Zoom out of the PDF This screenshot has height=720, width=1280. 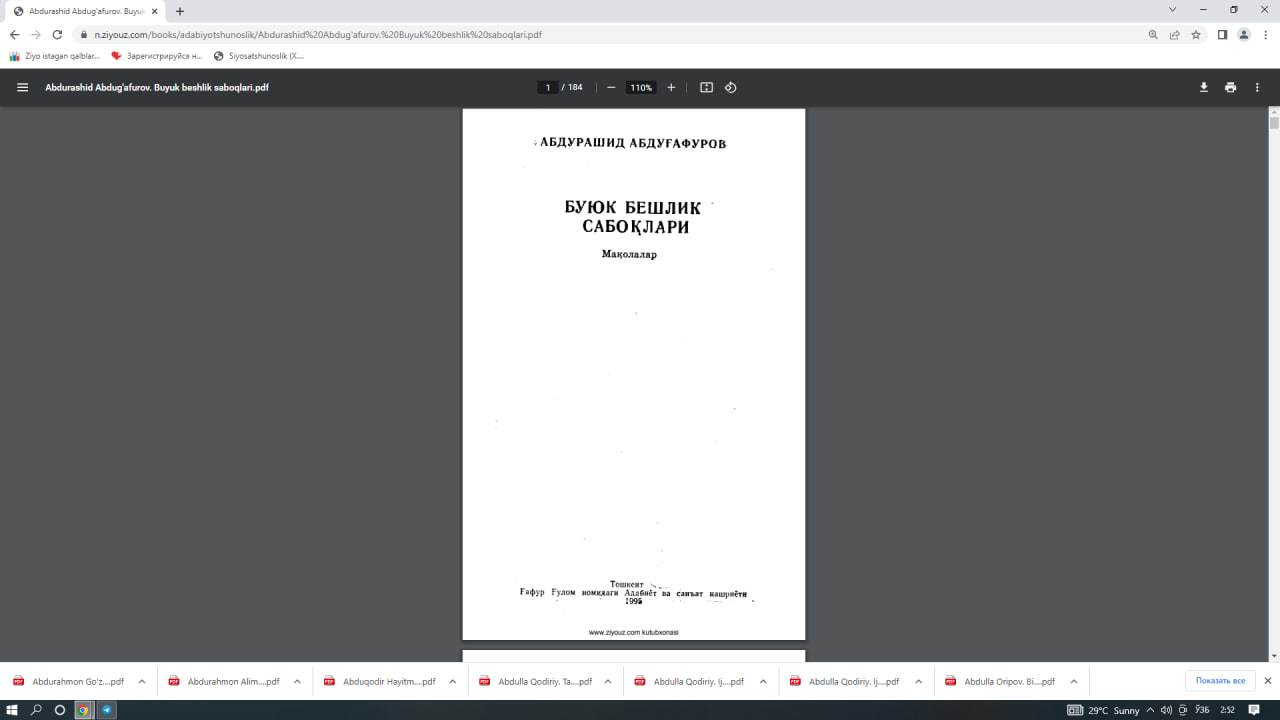(x=610, y=87)
